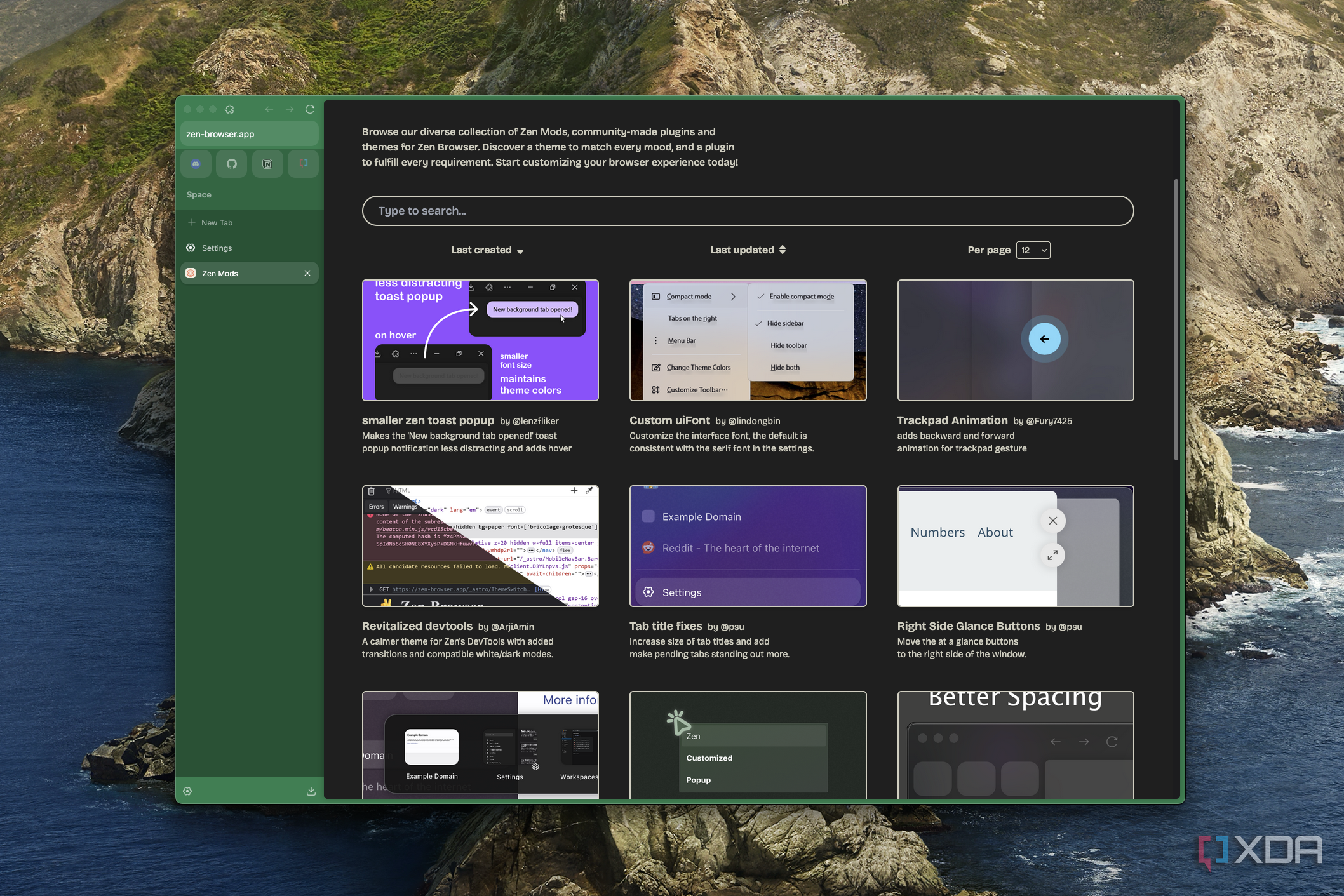Click author text 'by @lindongbin'
This screenshot has width=1344, height=896.
pyautogui.click(x=748, y=421)
